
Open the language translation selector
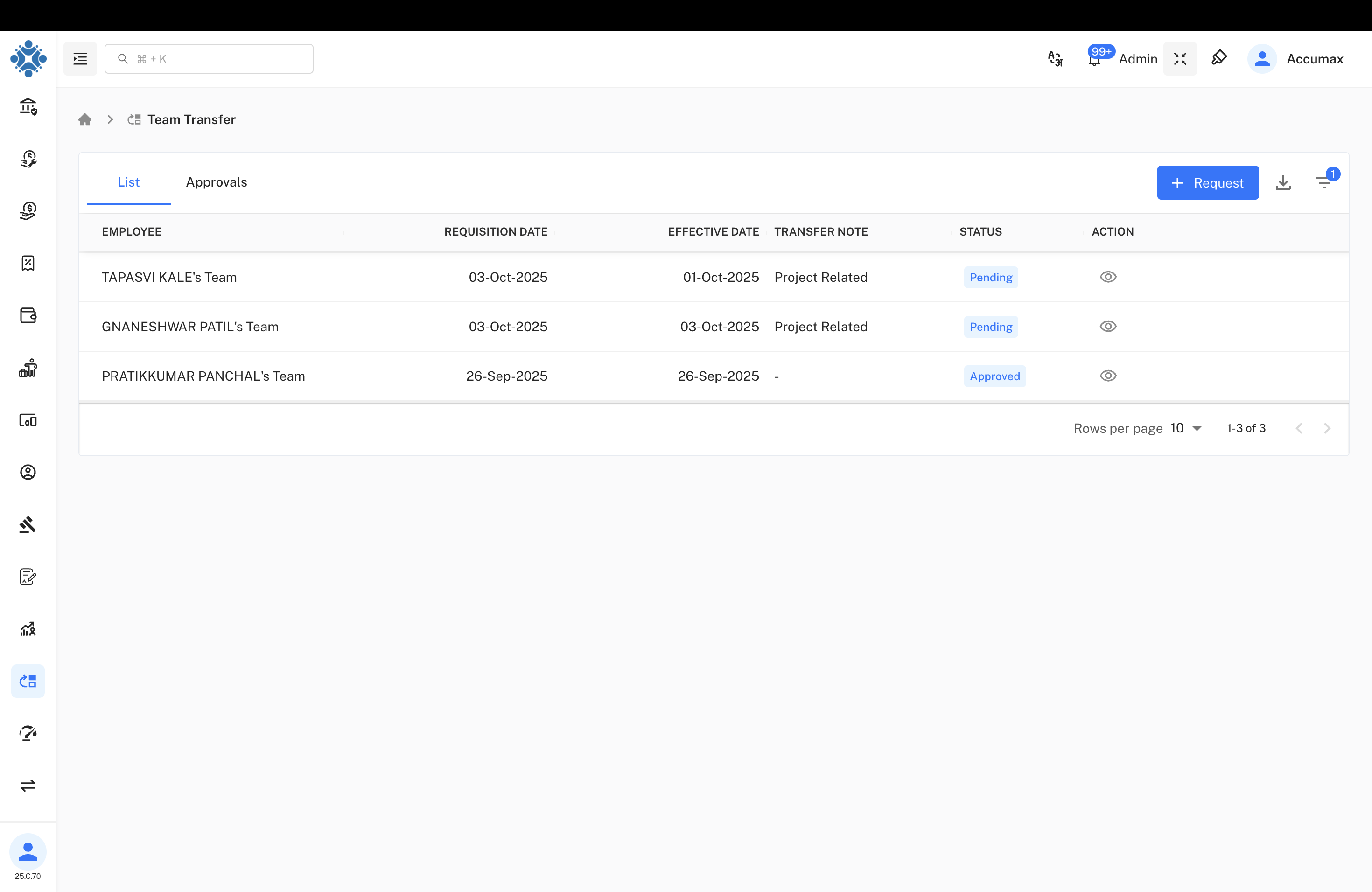1055,58
